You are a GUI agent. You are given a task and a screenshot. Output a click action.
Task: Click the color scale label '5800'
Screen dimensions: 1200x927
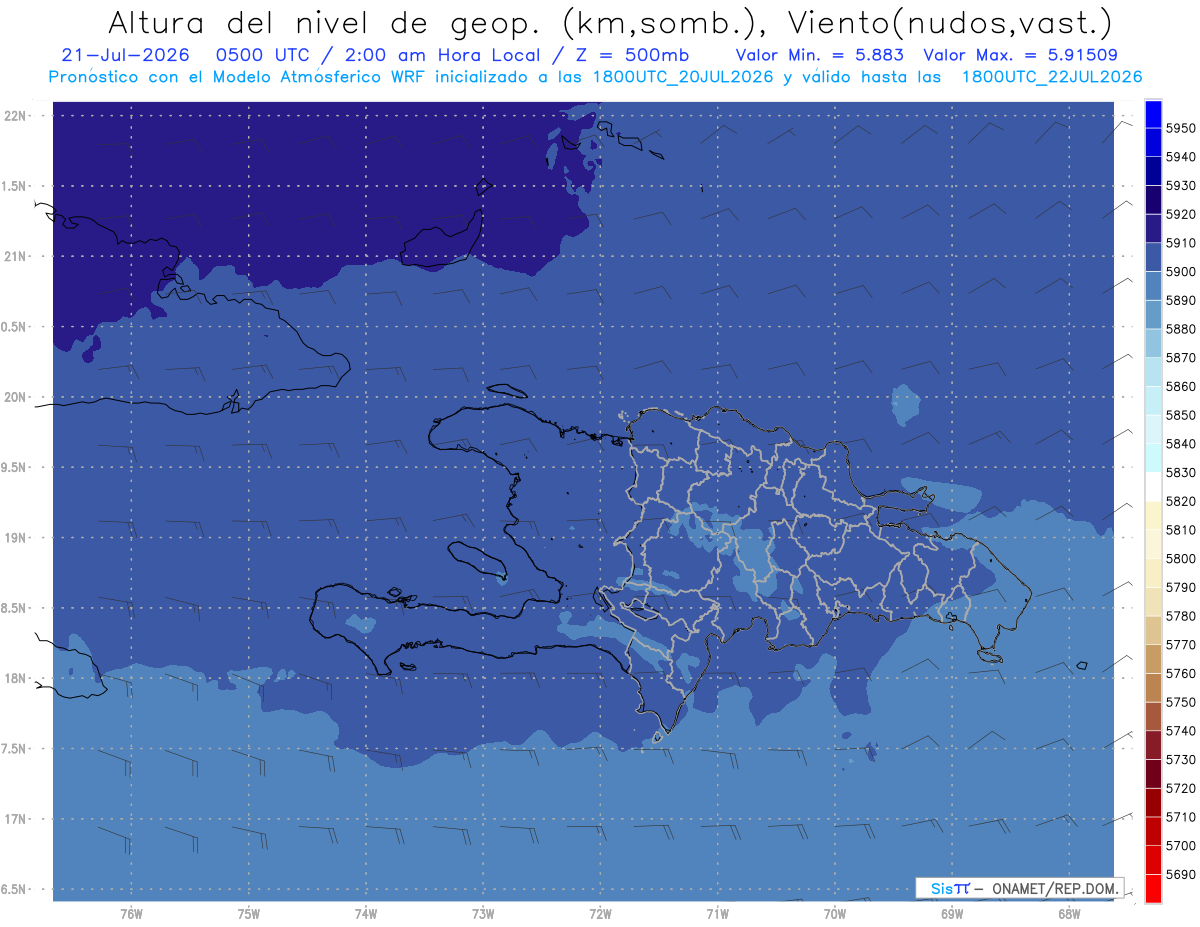1181,558
